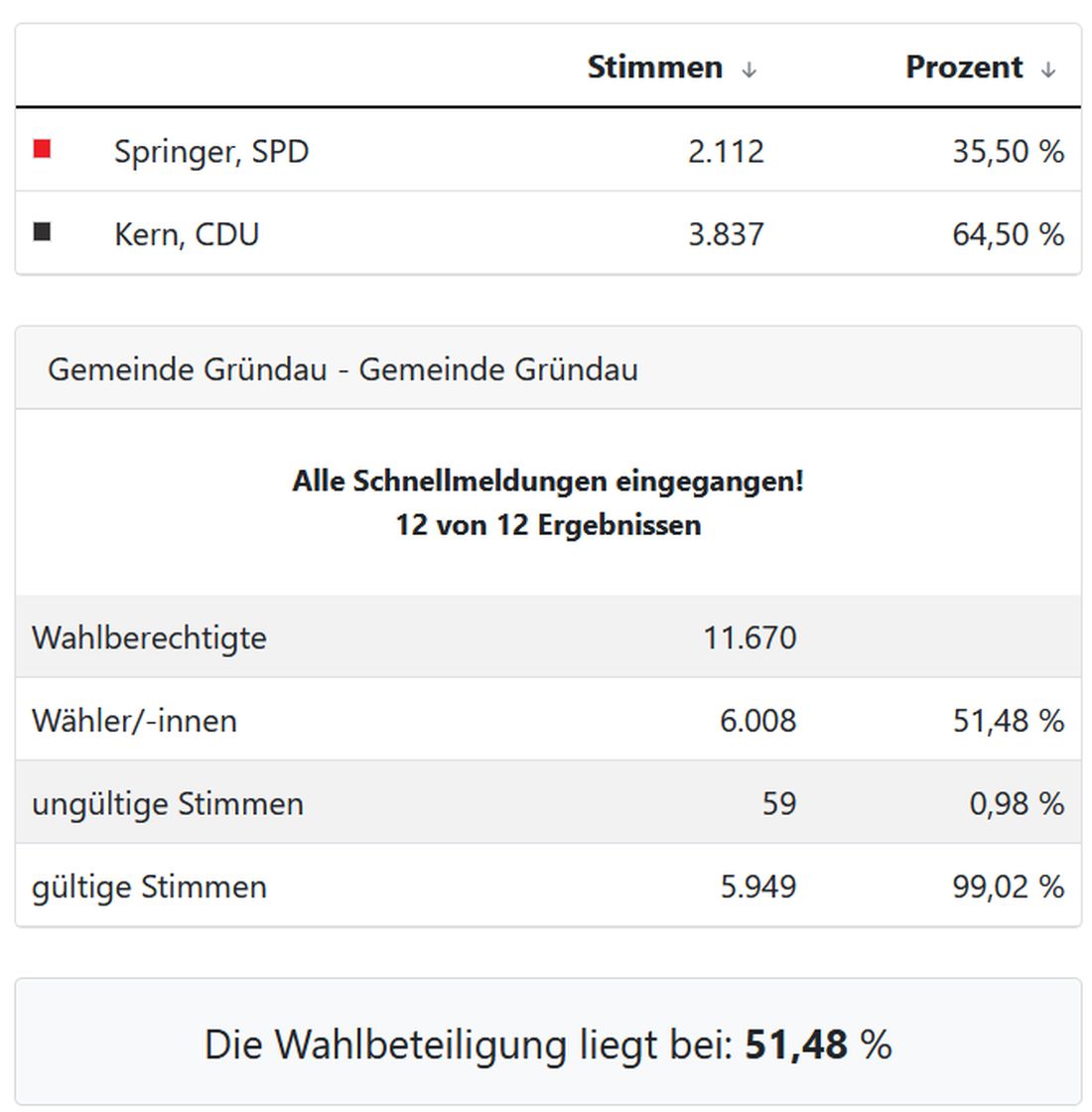Screen dimensions: 1092x1112
Task: Click Kern's percentage 64,50 %
Action: (x=1008, y=234)
